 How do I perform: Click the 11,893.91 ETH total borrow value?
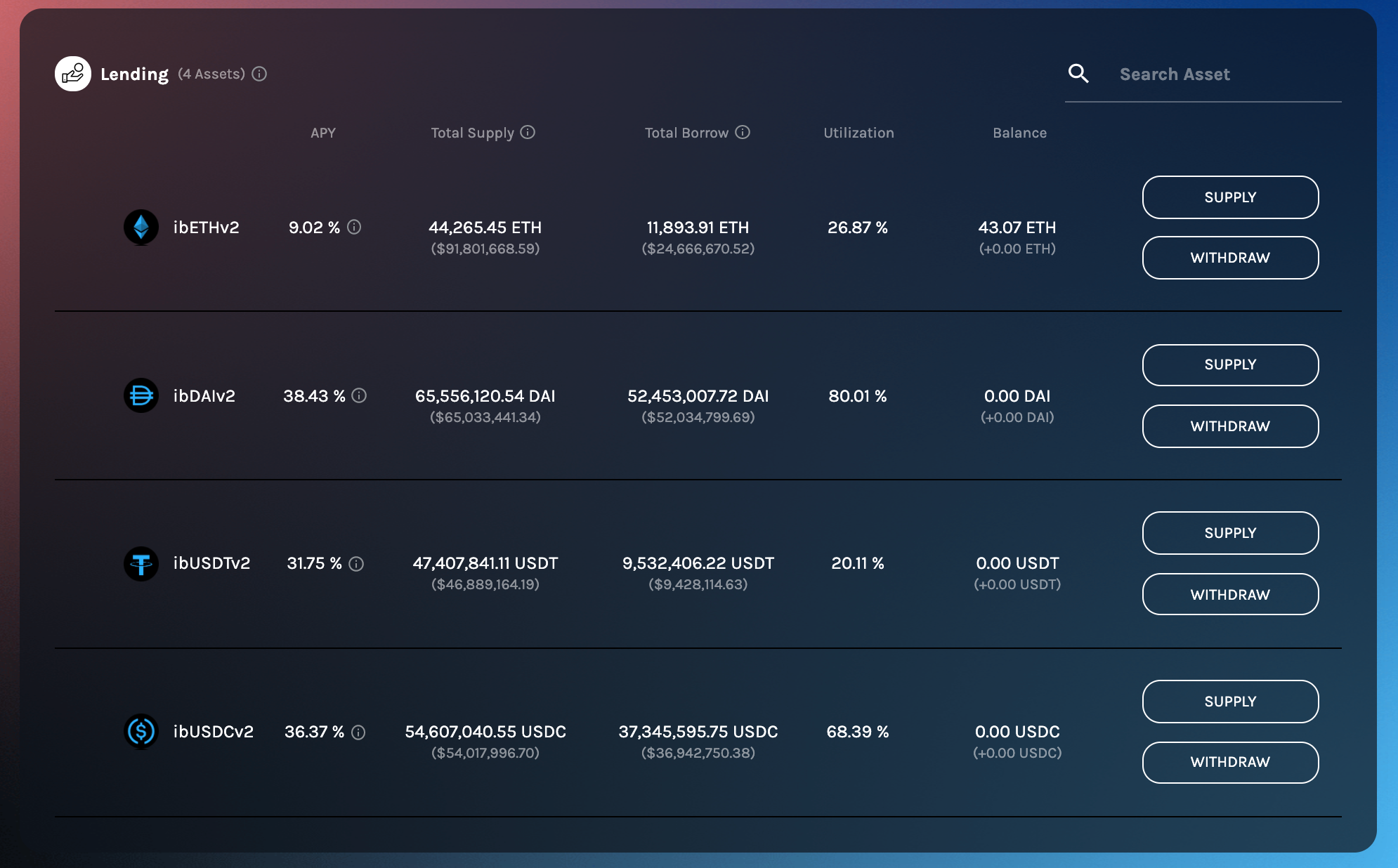click(698, 228)
